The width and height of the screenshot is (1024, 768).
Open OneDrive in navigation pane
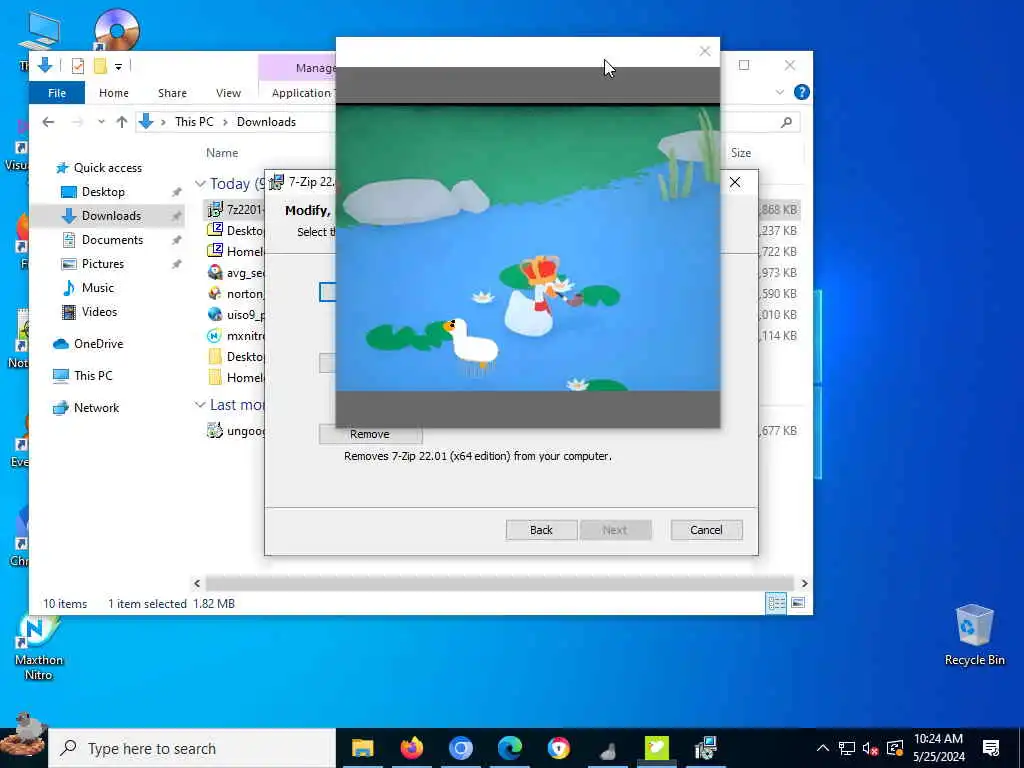[98, 344]
